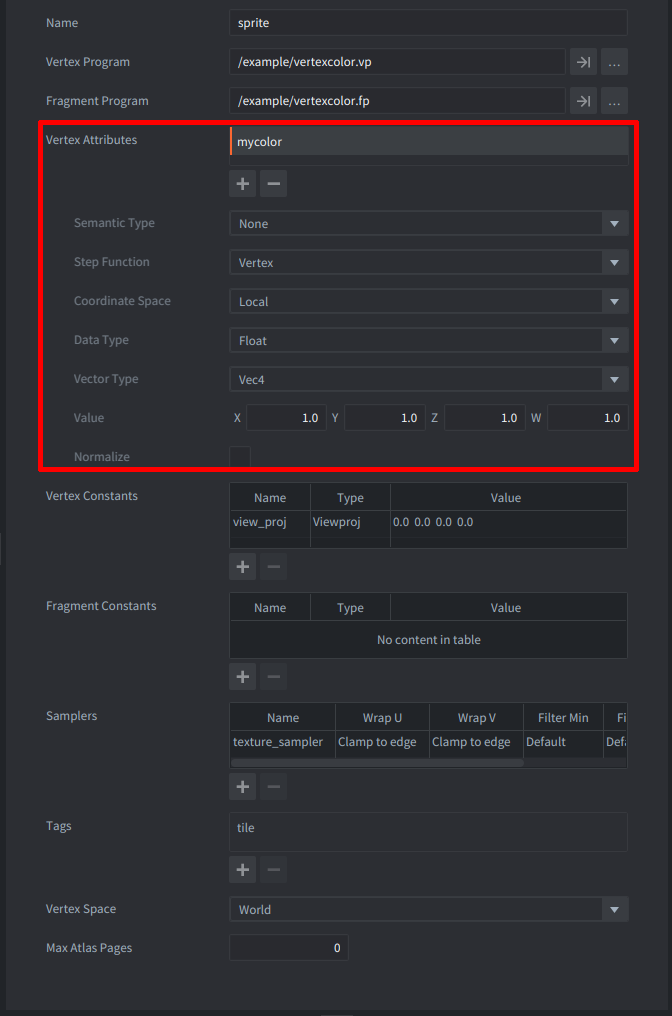This screenshot has width=672, height=1016.
Task: Browse for Vertex Program file
Action: pos(614,62)
